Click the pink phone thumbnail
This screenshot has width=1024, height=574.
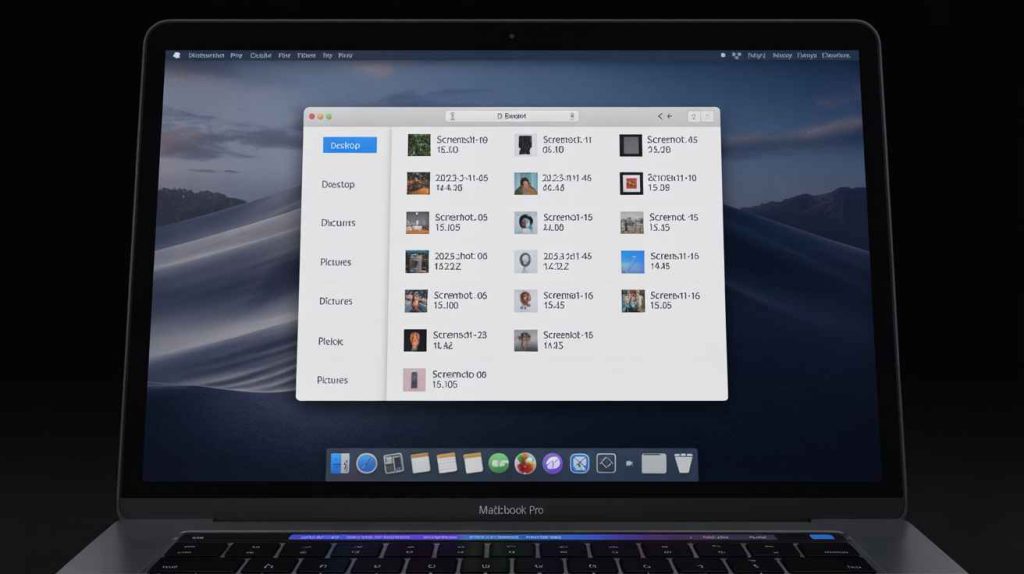414,380
